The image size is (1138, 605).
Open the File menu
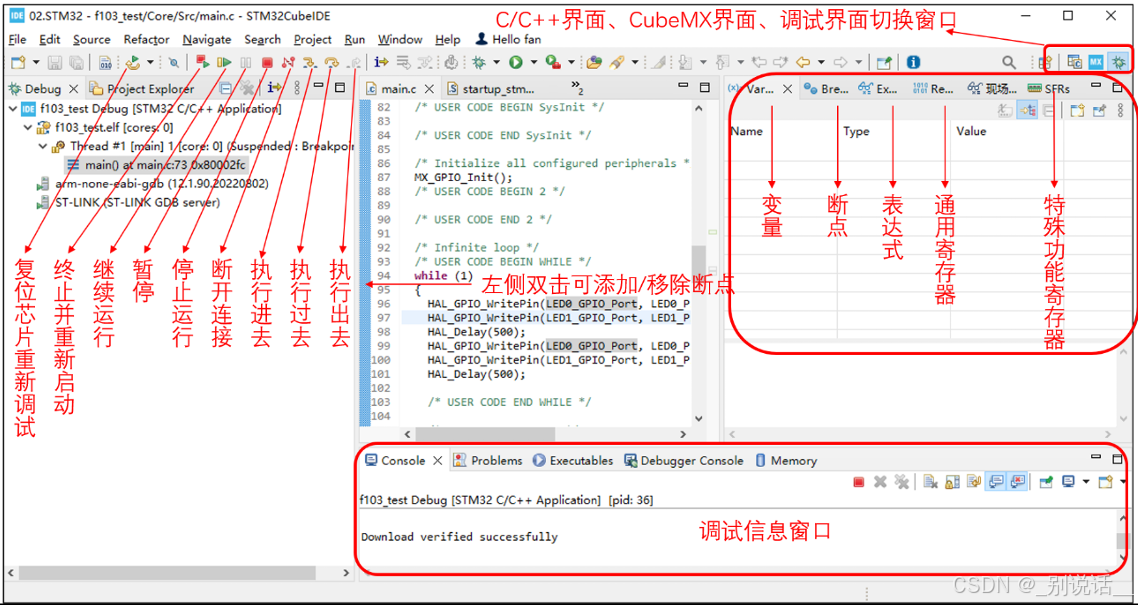[x=17, y=39]
